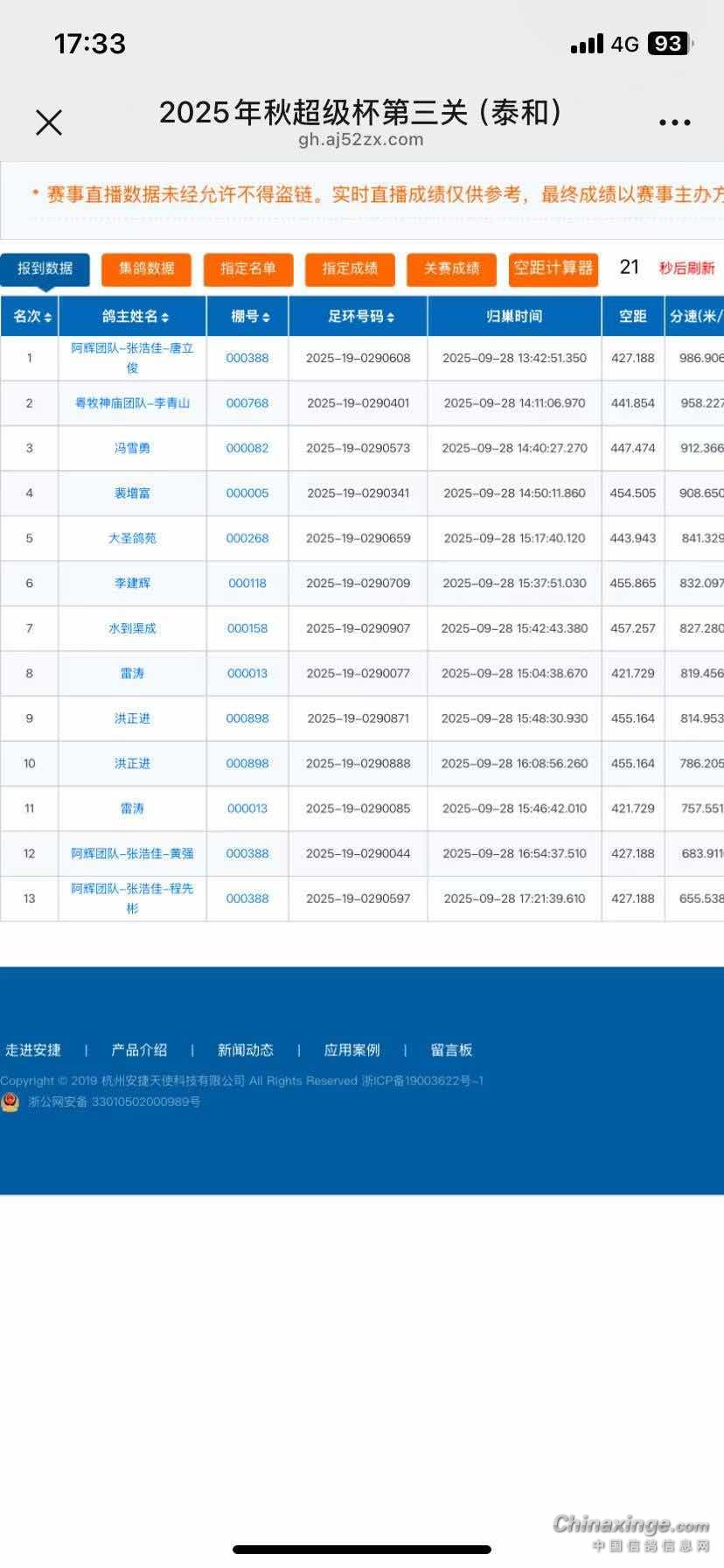Open the three-dot more options menu
Viewport: 724px width, 1568px height.
click(x=674, y=122)
